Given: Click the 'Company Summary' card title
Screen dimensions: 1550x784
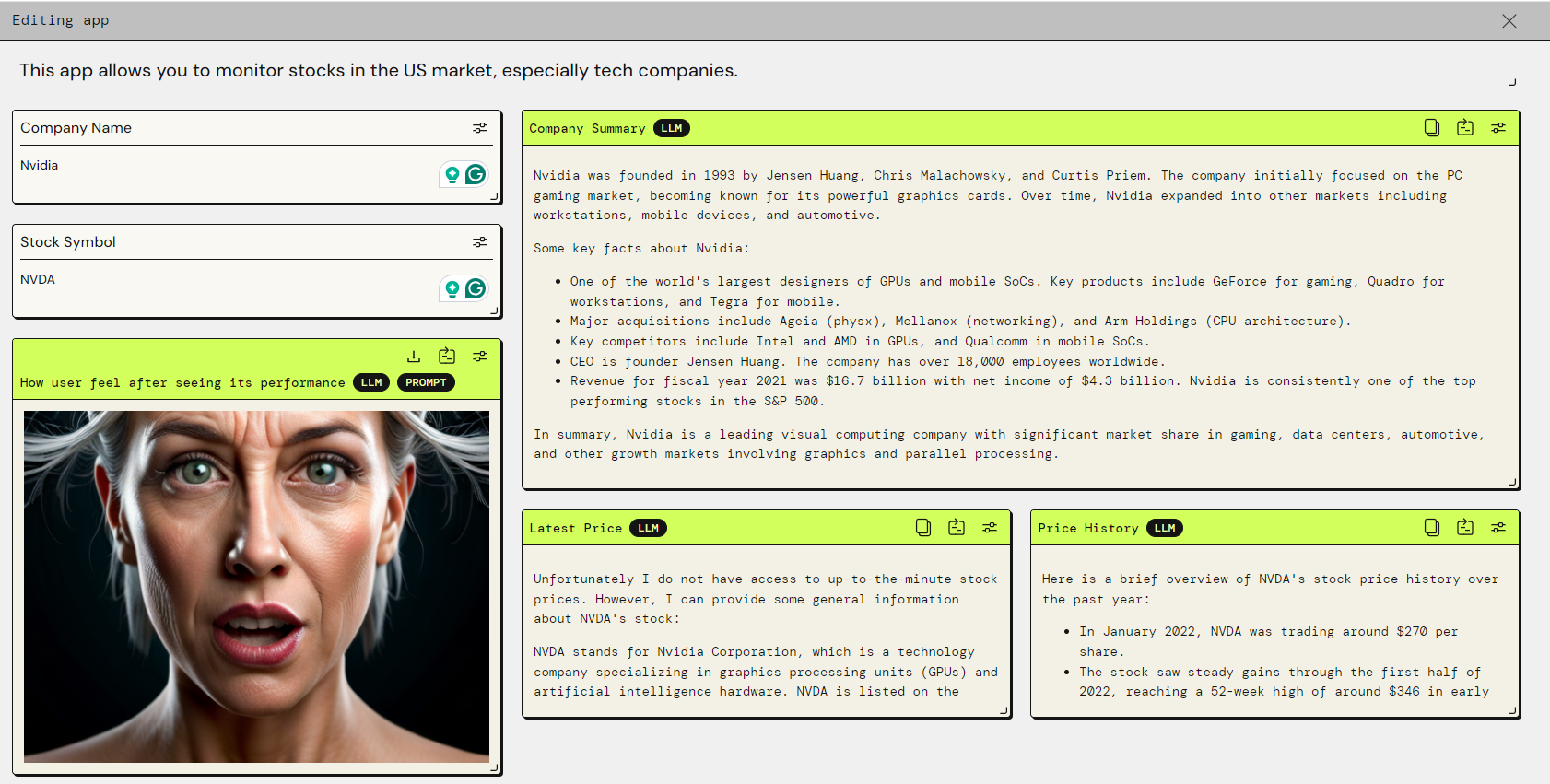Looking at the screenshot, I should click(587, 128).
